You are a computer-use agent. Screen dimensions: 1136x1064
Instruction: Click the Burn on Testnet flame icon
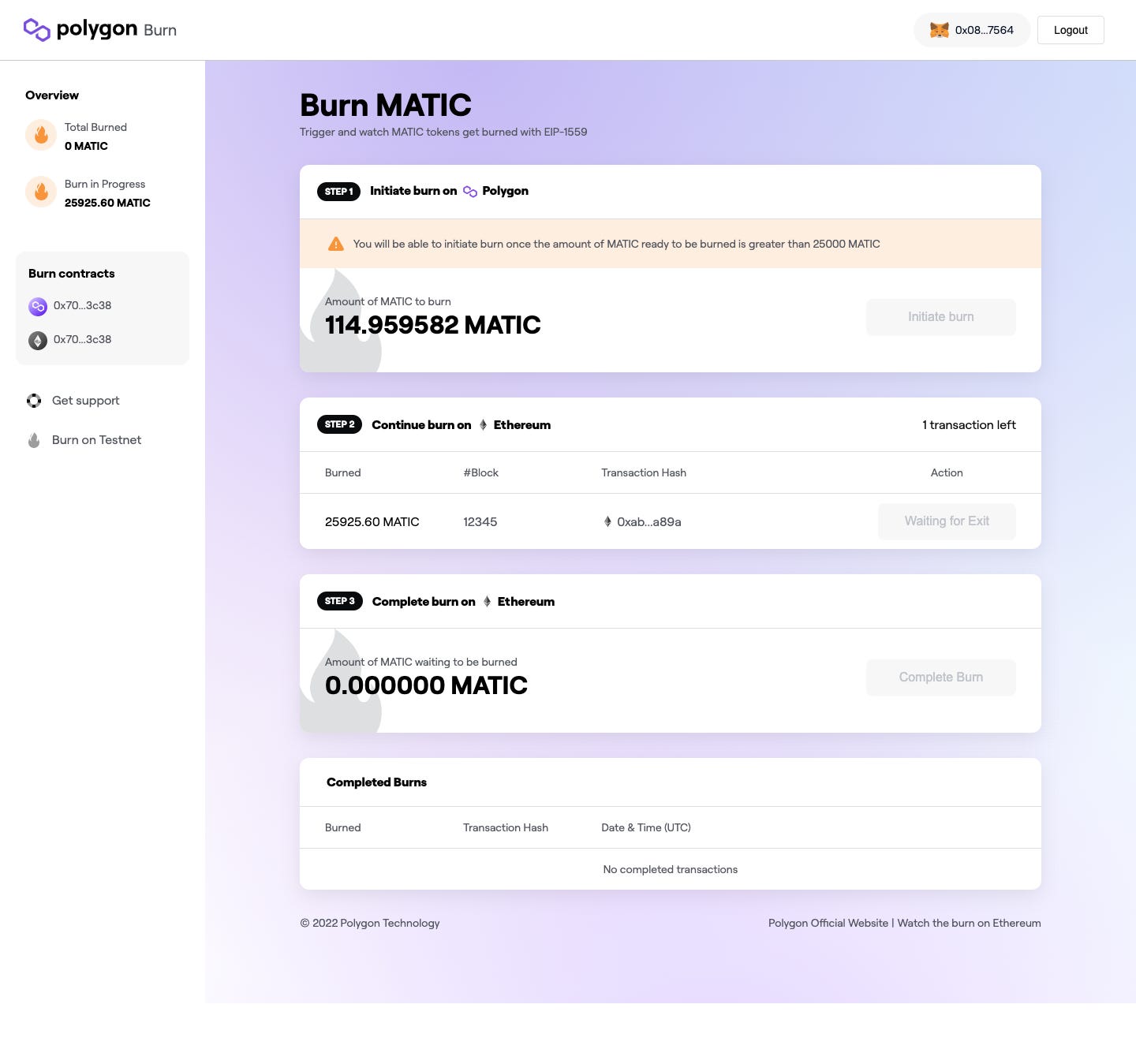[34, 440]
